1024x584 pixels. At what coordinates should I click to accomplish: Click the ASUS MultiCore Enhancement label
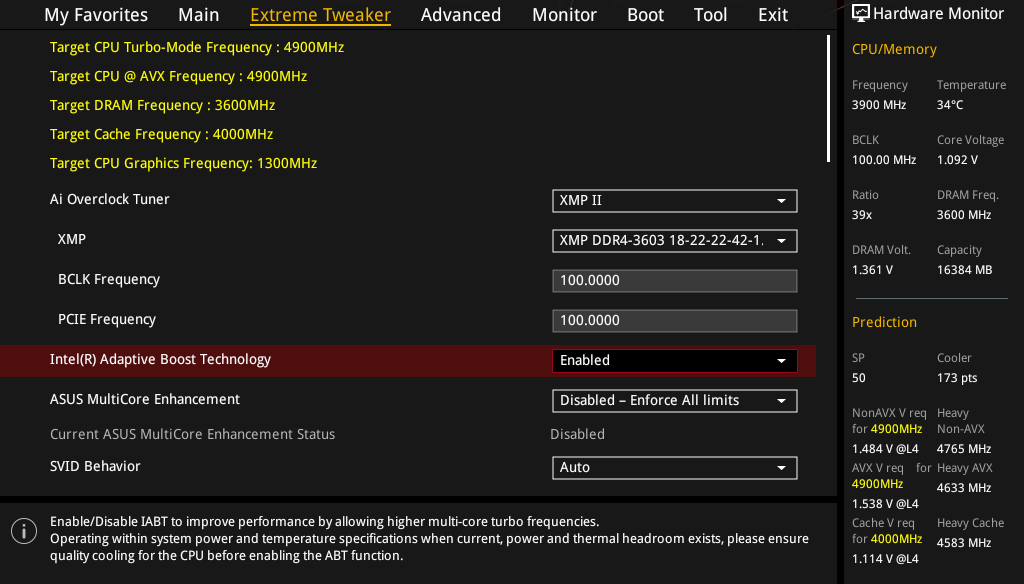coord(145,399)
